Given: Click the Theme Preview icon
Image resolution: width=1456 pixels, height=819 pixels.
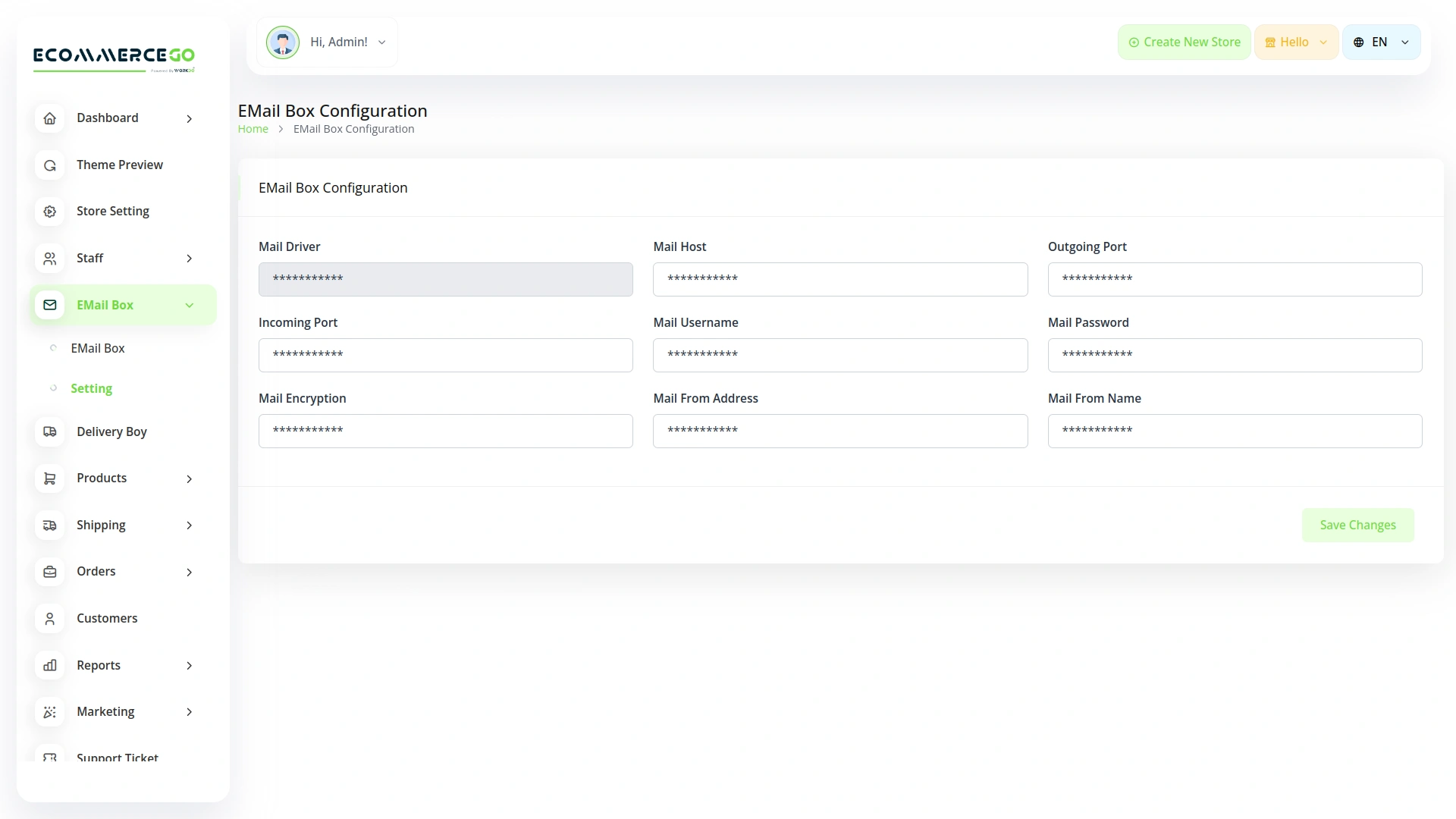Looking at the screenshot, I should click(49, 165).
